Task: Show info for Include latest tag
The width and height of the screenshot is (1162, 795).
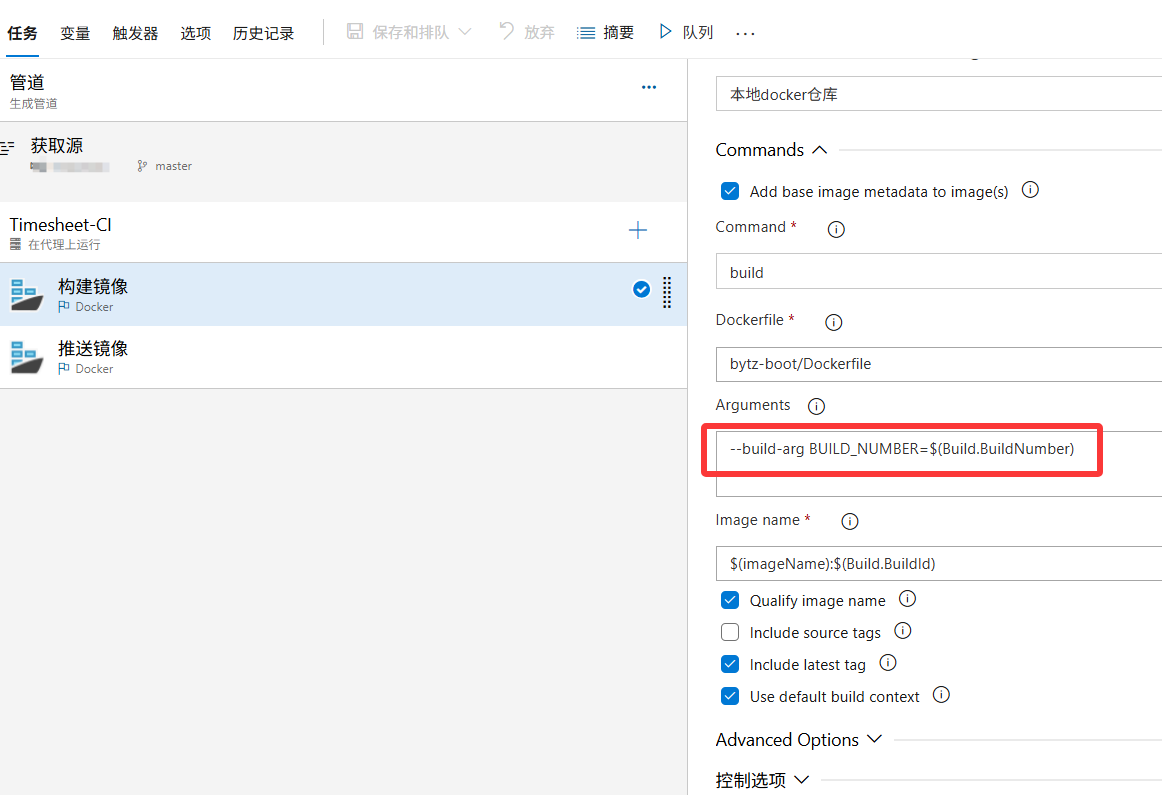Action: tap(888, 662)
